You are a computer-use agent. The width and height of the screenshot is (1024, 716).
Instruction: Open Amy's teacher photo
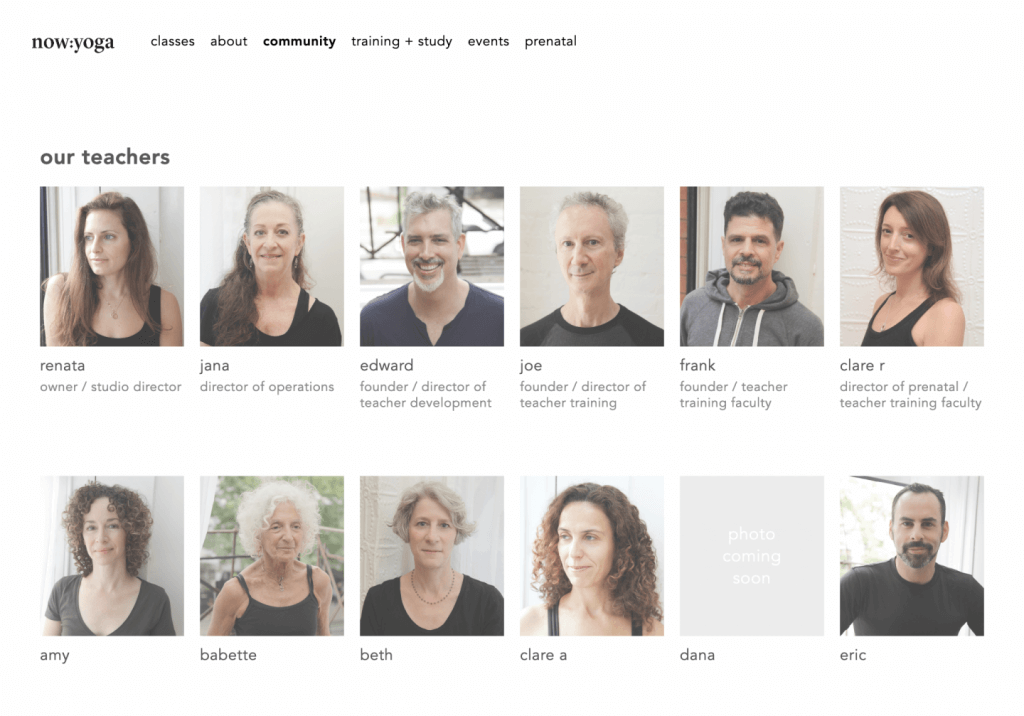112,556
